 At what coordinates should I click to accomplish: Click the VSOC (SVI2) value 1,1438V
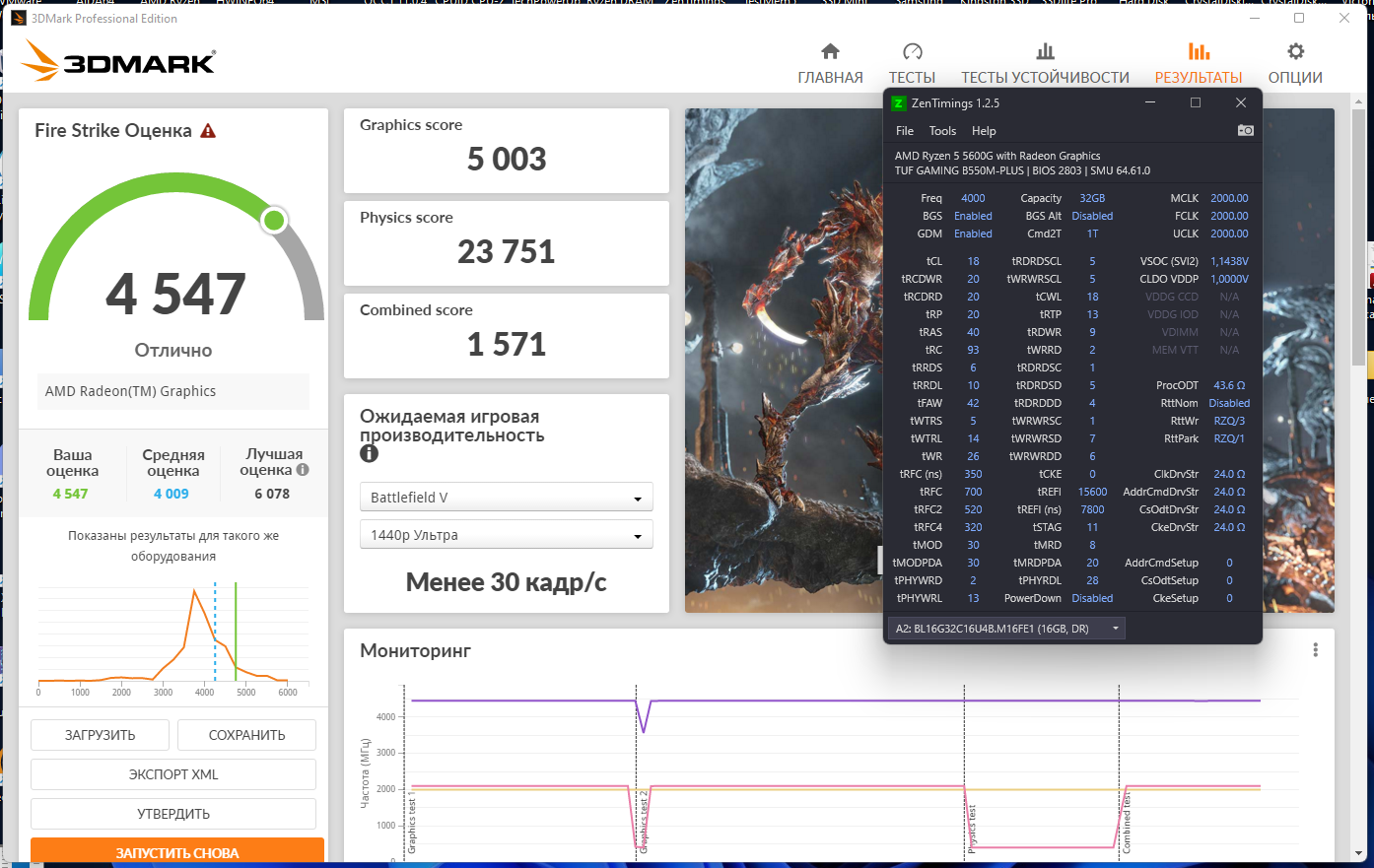tap(1229, 261)
